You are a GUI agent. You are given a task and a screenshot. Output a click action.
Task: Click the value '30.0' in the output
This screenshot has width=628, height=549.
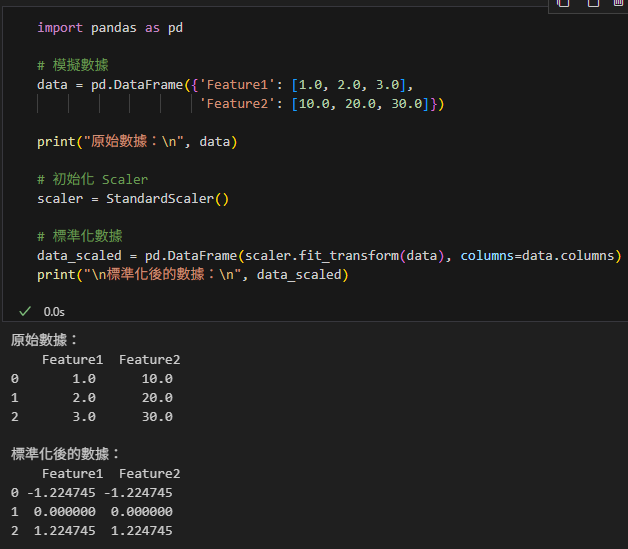157,416
